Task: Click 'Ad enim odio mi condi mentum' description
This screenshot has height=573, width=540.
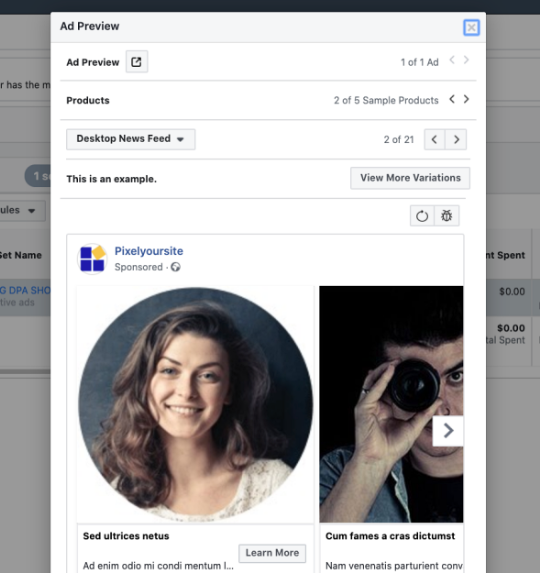Action: click(158, 566)
